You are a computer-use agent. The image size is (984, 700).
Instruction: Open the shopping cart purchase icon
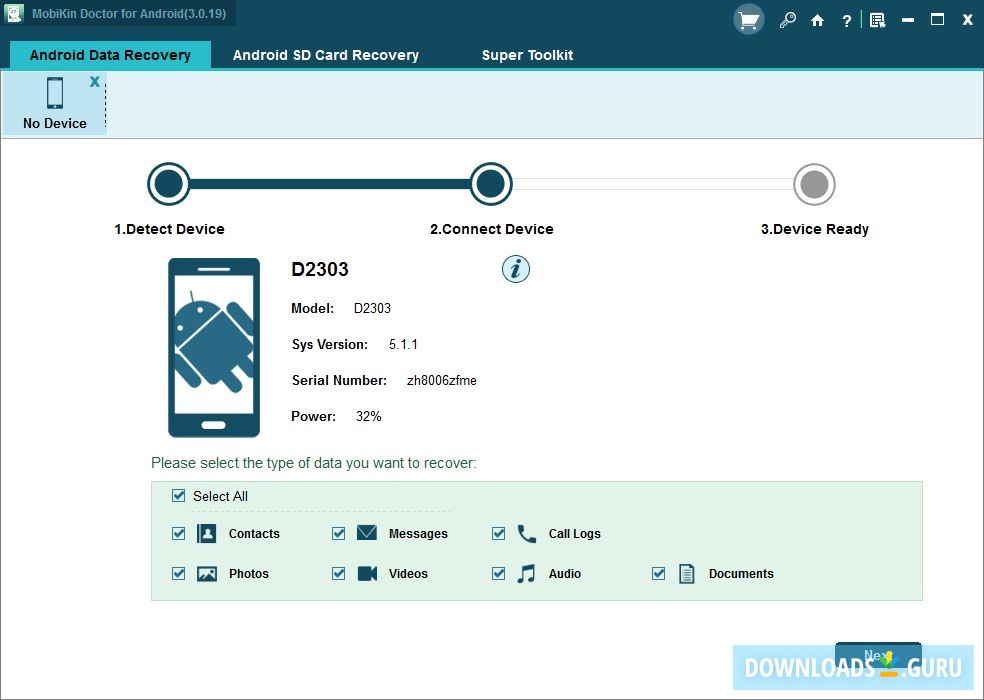(x=748, y=20)
